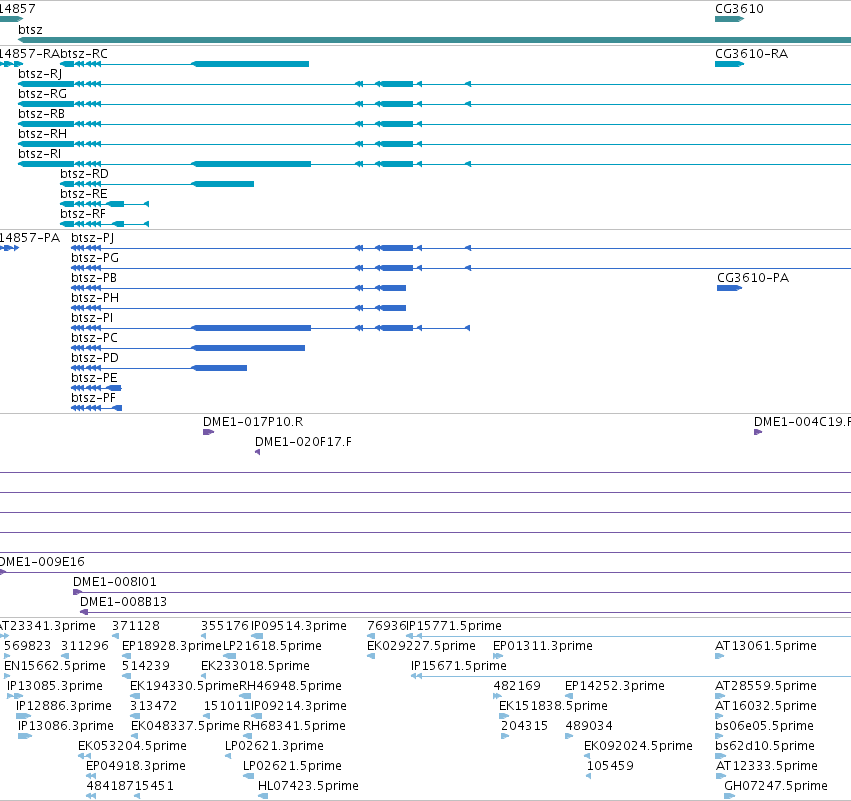Image resolution: width=851 pixels, height=801 pixels.
Task: Select the btsz-RD exon block
Action: pos(223,184)
